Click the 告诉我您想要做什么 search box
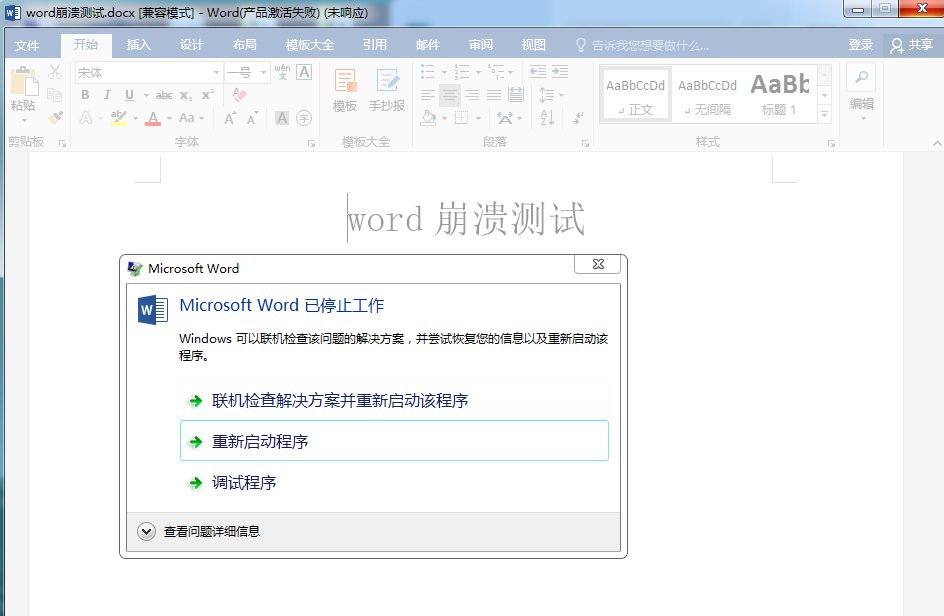The width and height of the screenshot is (944, 616). tap(642, 45)
